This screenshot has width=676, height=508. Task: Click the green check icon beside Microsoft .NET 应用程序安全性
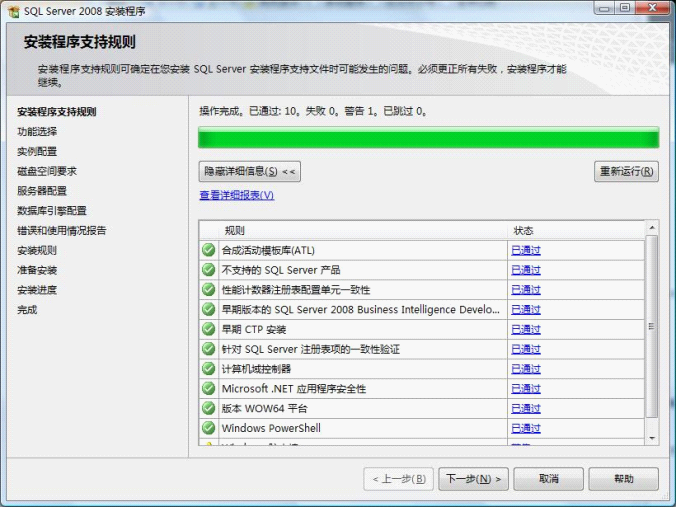(x=208, y=389)
